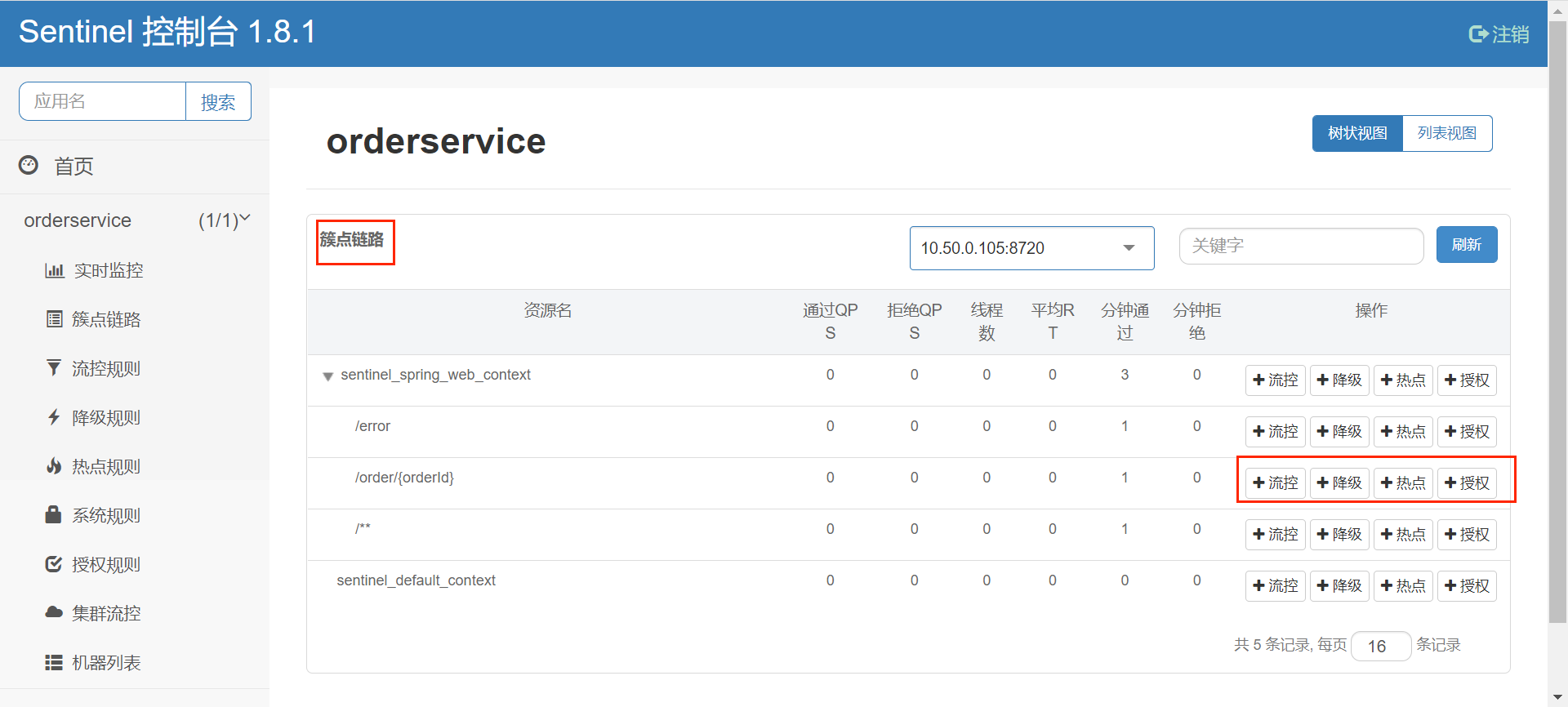Click the page vertical scrollbar

coord(1557,322)
